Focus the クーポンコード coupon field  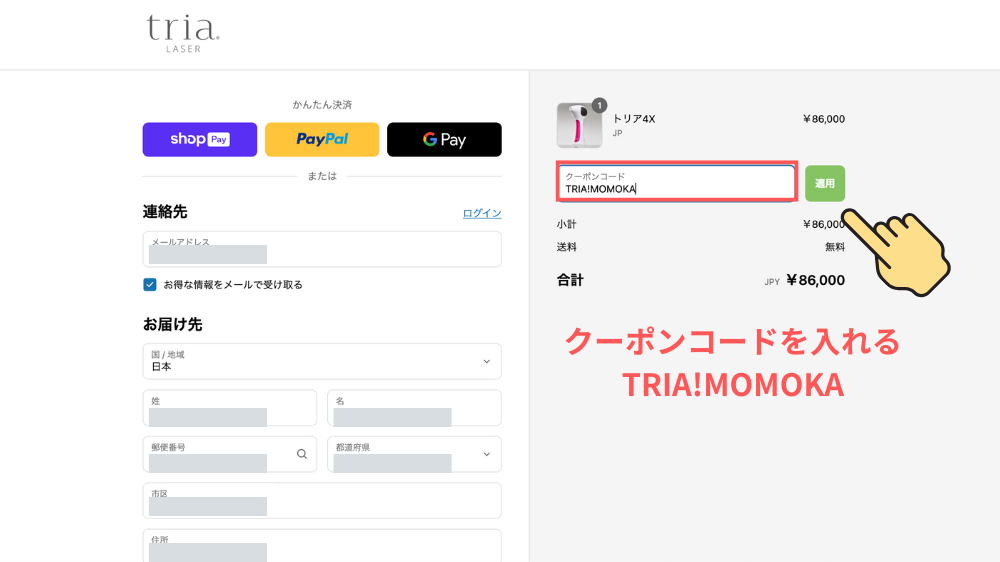coord(677,183)
